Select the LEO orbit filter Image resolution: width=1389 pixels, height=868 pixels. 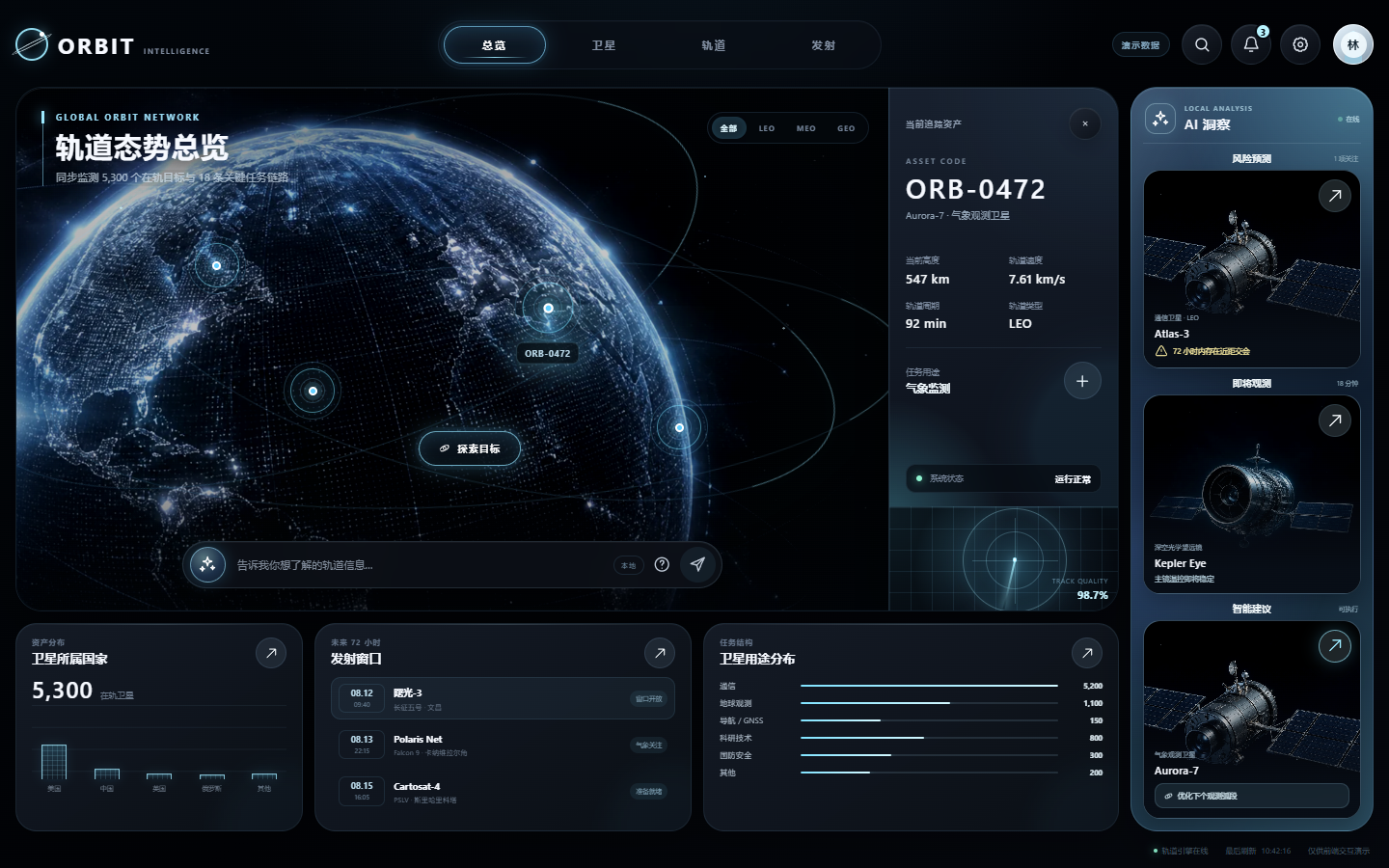coord(767,128)
